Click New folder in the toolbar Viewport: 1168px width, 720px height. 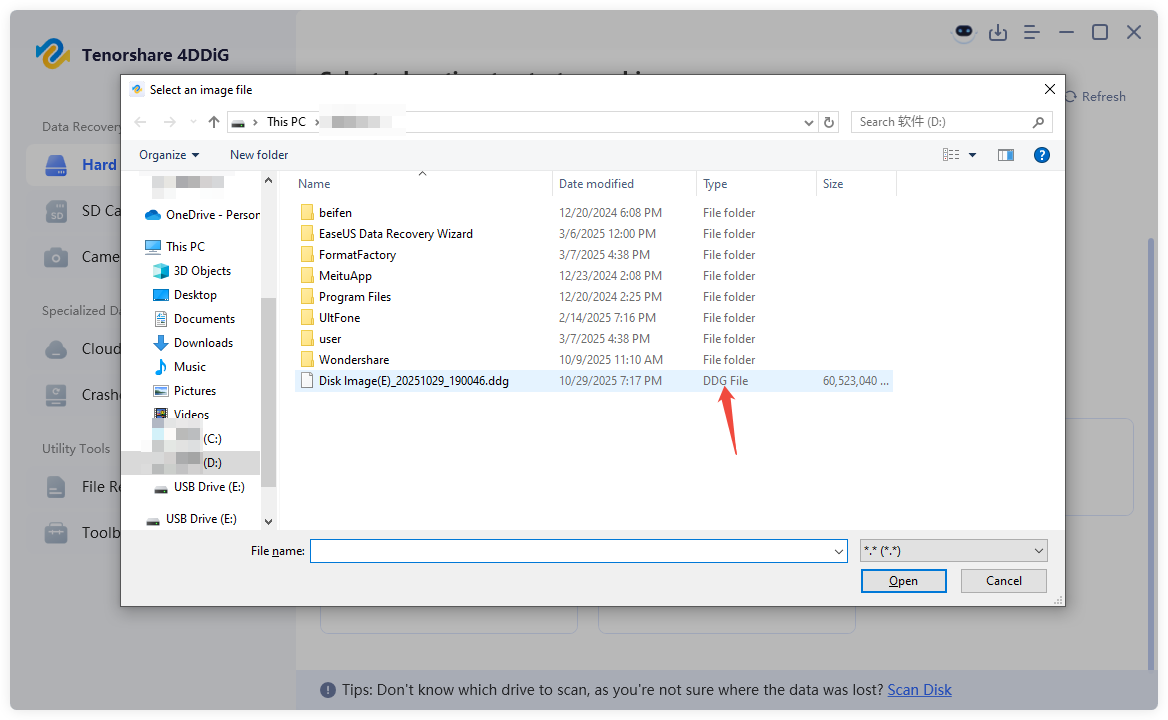point(258,155)
